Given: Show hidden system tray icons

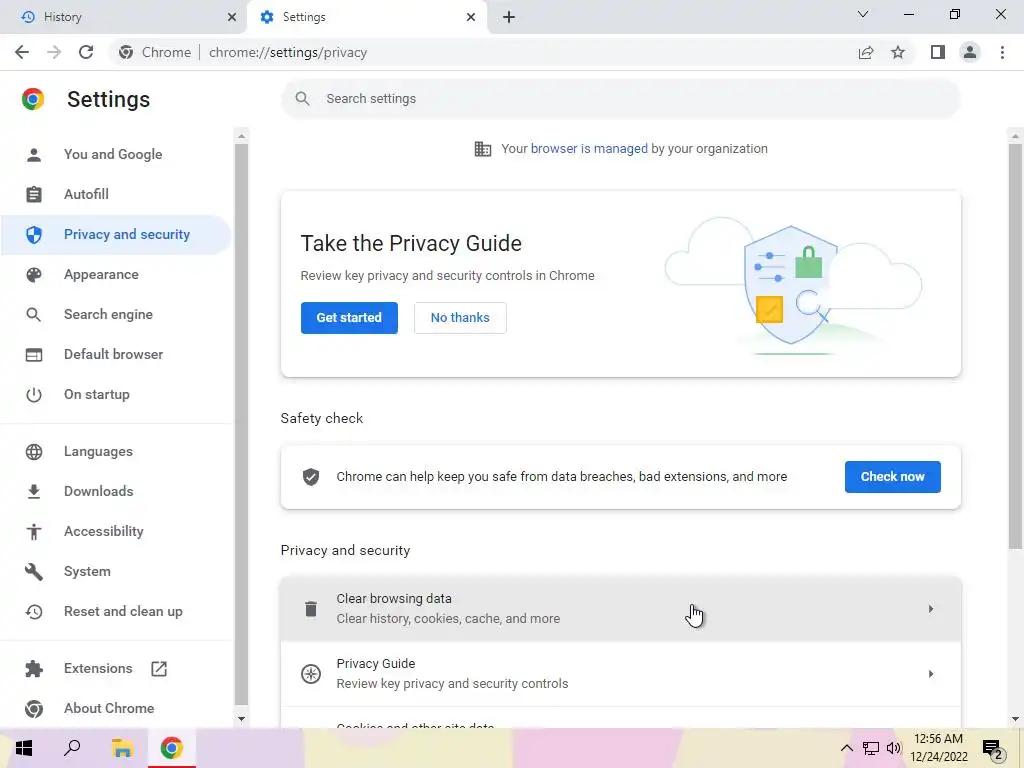Looking at the screenshot, I should point(846,748).
